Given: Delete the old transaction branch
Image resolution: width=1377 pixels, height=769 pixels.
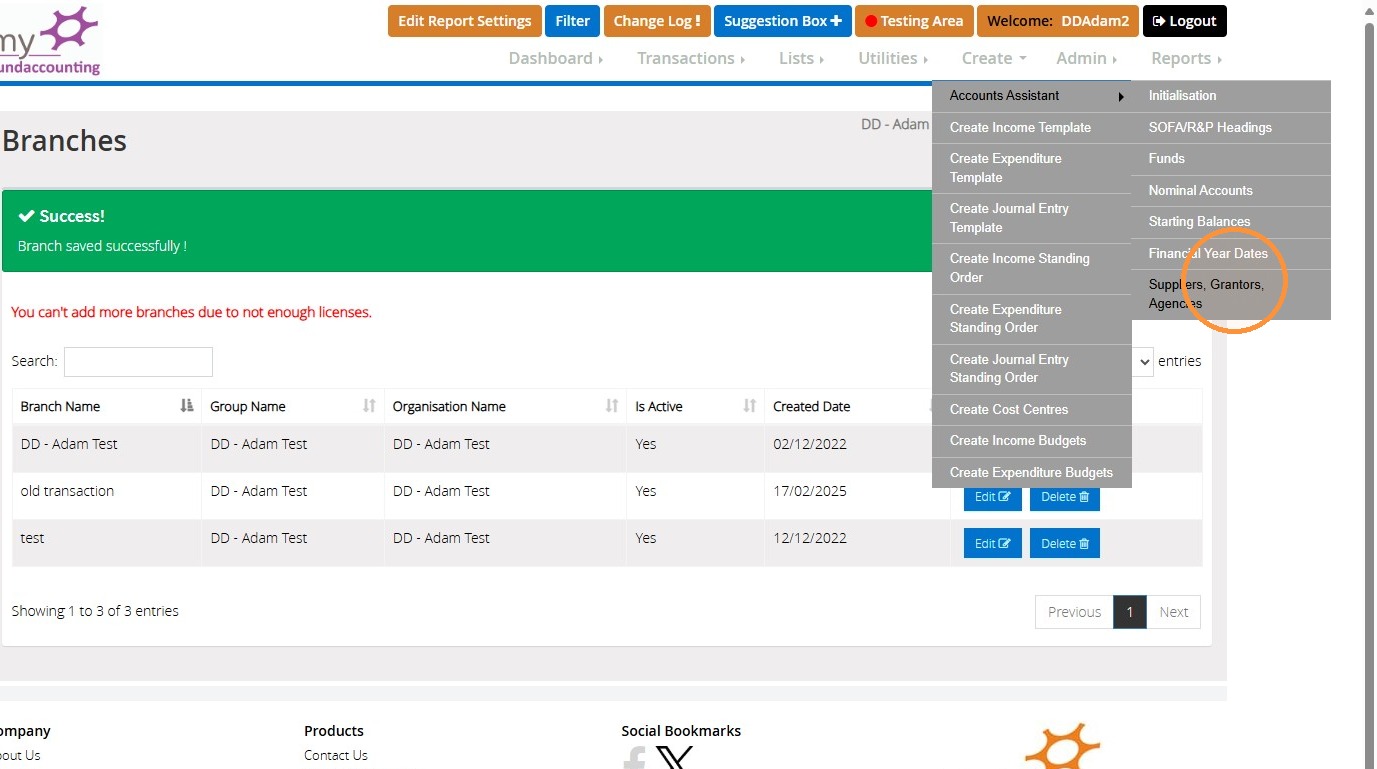Looking at the screenshot, I should pyautogui.click(x=1064, y=497).
